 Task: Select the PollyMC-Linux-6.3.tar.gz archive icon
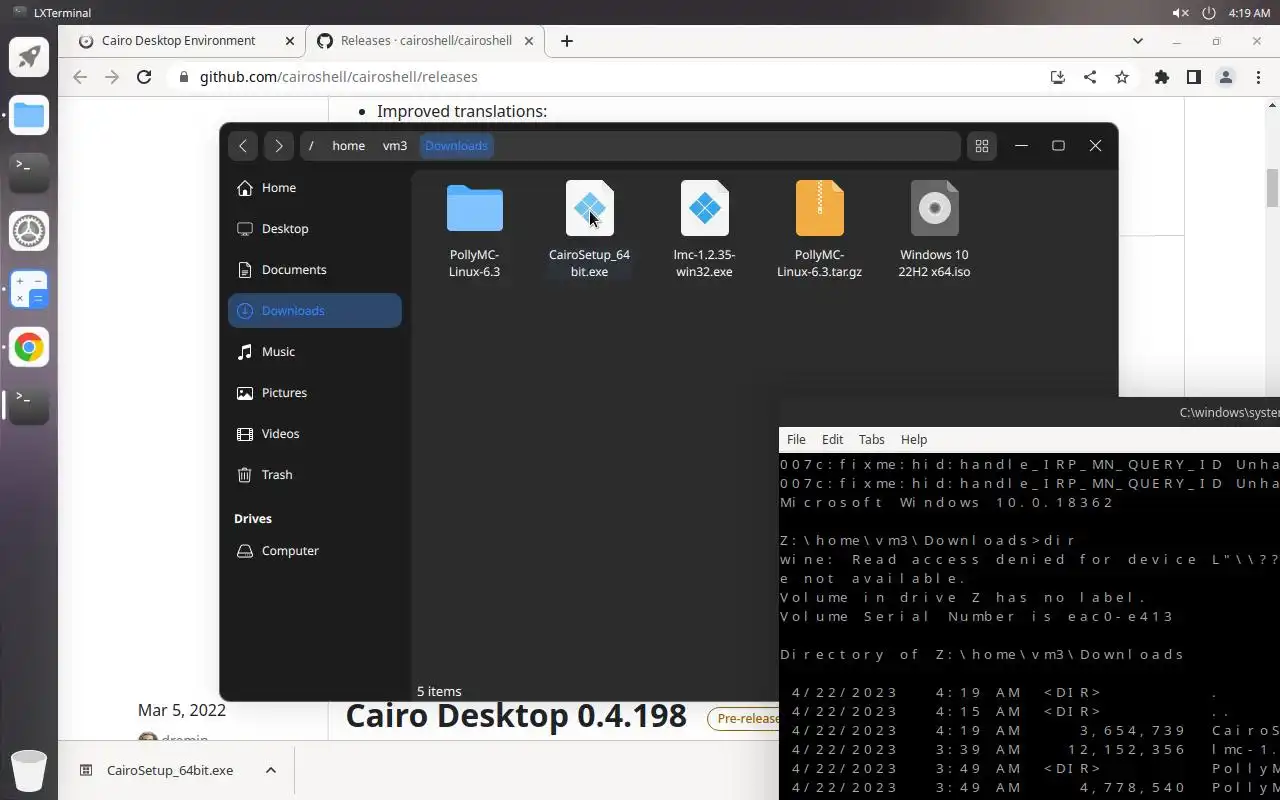[x=820, y=208]
